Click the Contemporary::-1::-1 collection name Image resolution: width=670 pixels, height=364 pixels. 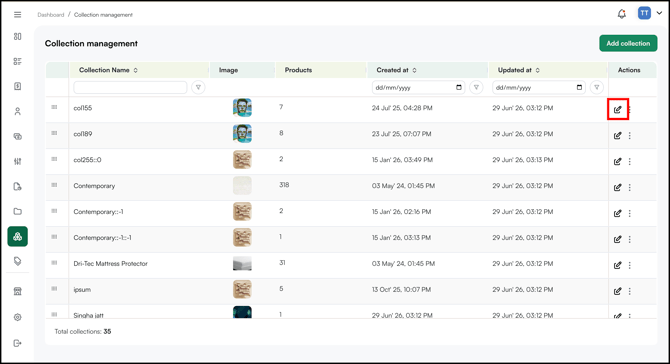(103, 238)
